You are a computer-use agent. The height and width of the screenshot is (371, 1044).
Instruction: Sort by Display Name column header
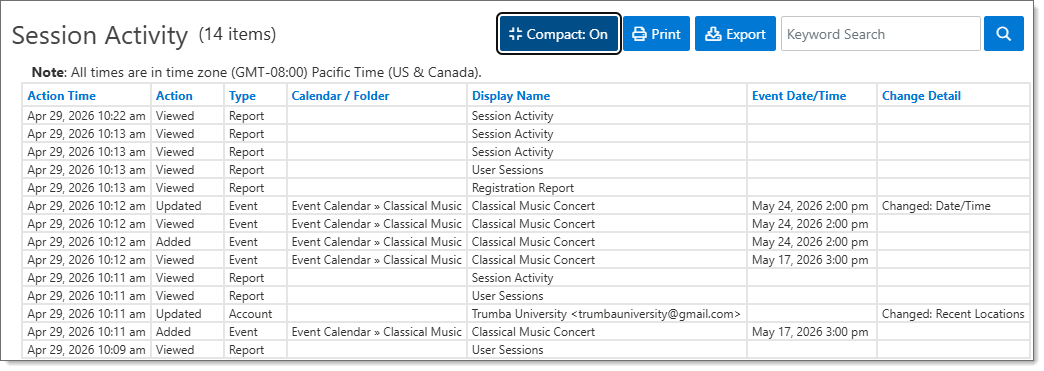pyautogui.click(x=511, y=96)
